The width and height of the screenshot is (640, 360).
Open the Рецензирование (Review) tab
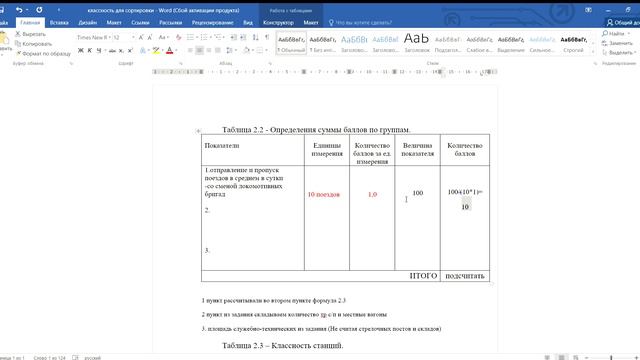[213, 22]
